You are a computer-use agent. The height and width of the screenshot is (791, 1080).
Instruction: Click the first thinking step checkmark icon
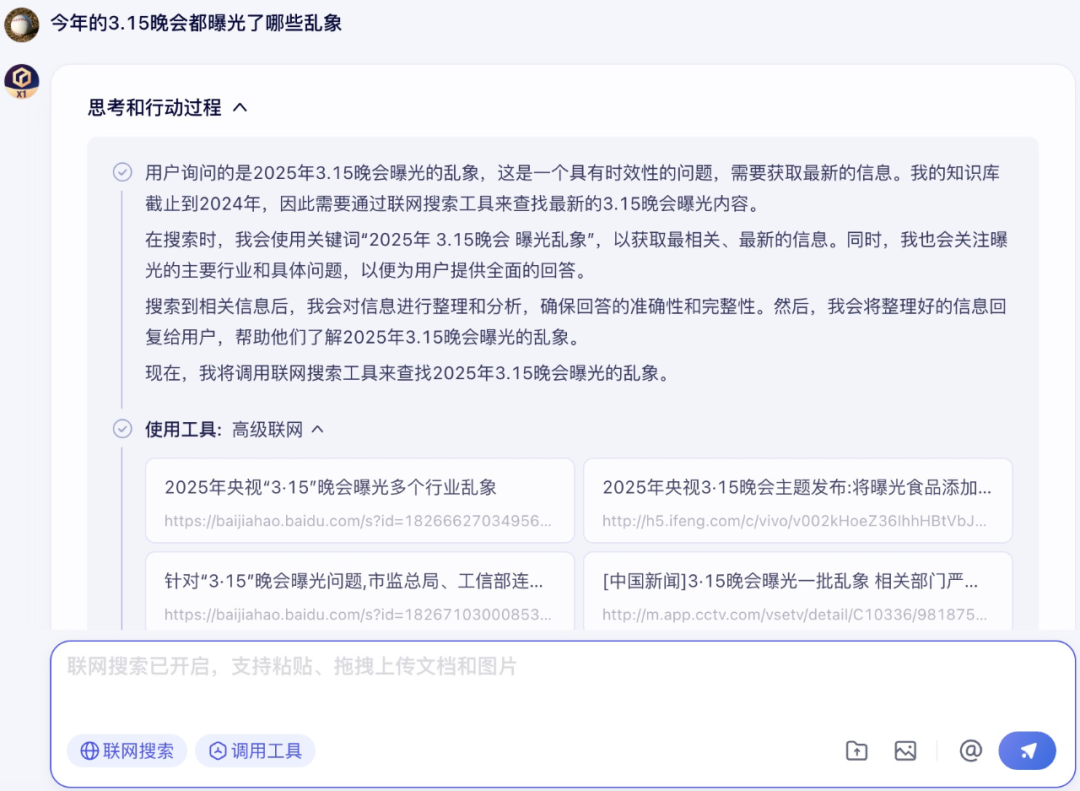pyautogui.click(x=123, y=172)
